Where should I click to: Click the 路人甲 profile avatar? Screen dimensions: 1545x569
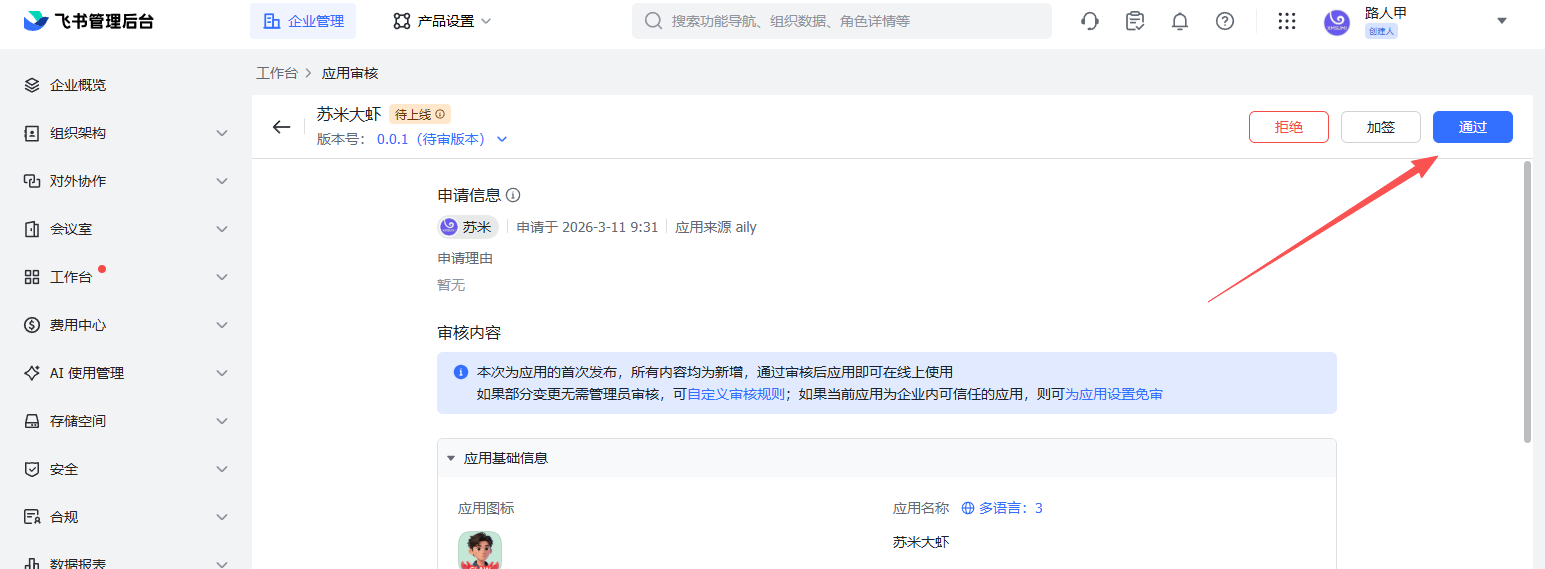(1337, 22)
